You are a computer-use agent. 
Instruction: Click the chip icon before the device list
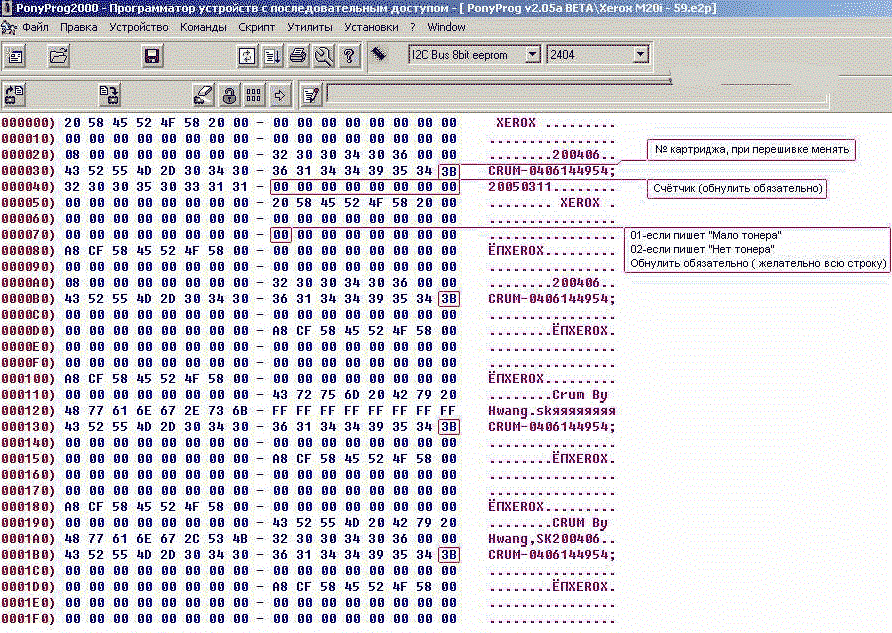(379, 54)
